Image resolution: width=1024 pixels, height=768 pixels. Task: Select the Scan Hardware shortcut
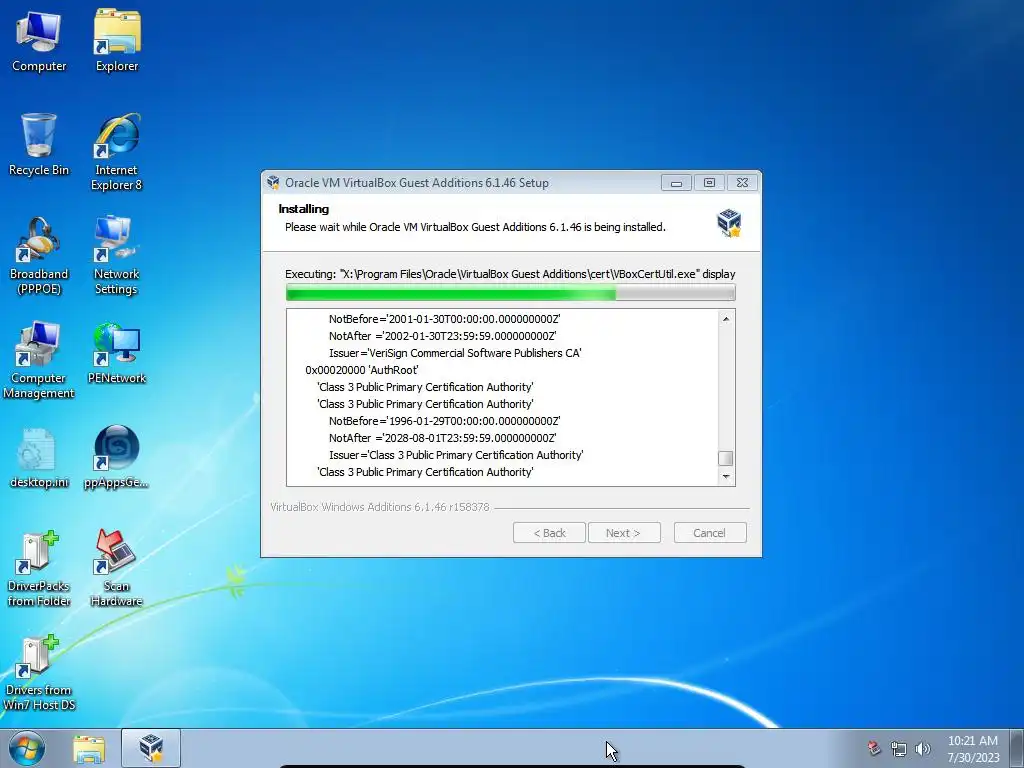click(116, 568)
